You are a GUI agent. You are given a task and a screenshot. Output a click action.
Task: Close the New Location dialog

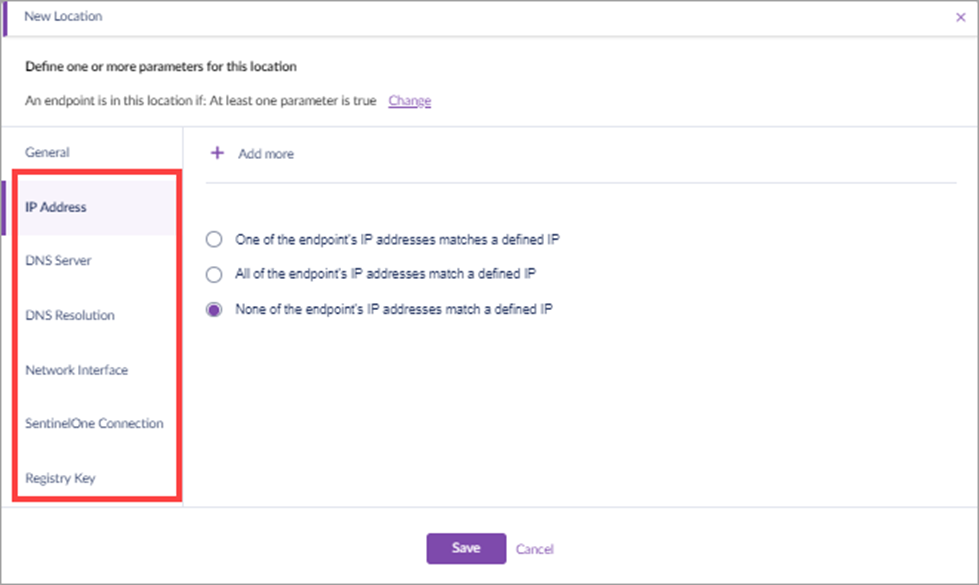(961, 17)
